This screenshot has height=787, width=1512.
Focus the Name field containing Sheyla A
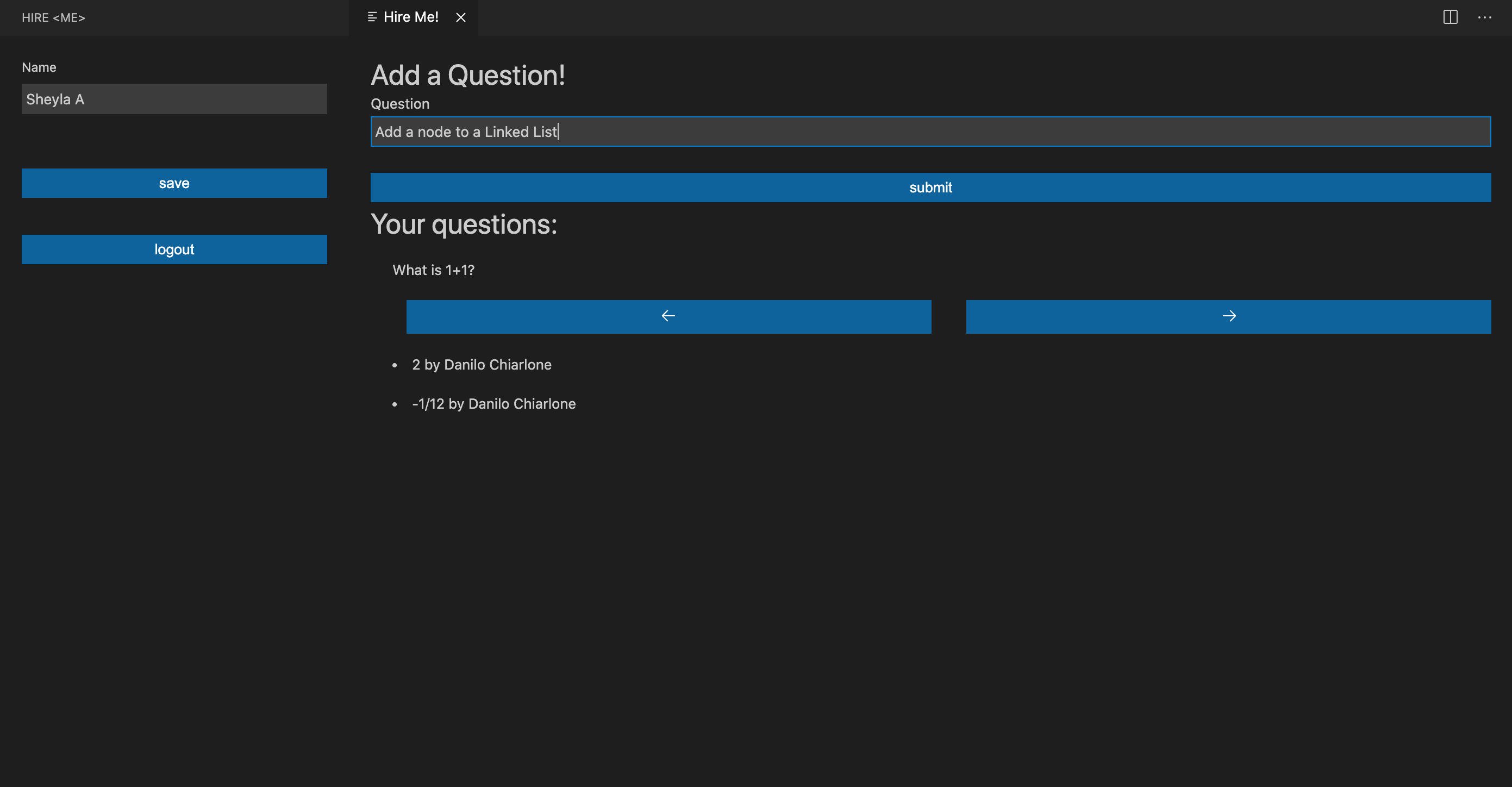[174, 99]
